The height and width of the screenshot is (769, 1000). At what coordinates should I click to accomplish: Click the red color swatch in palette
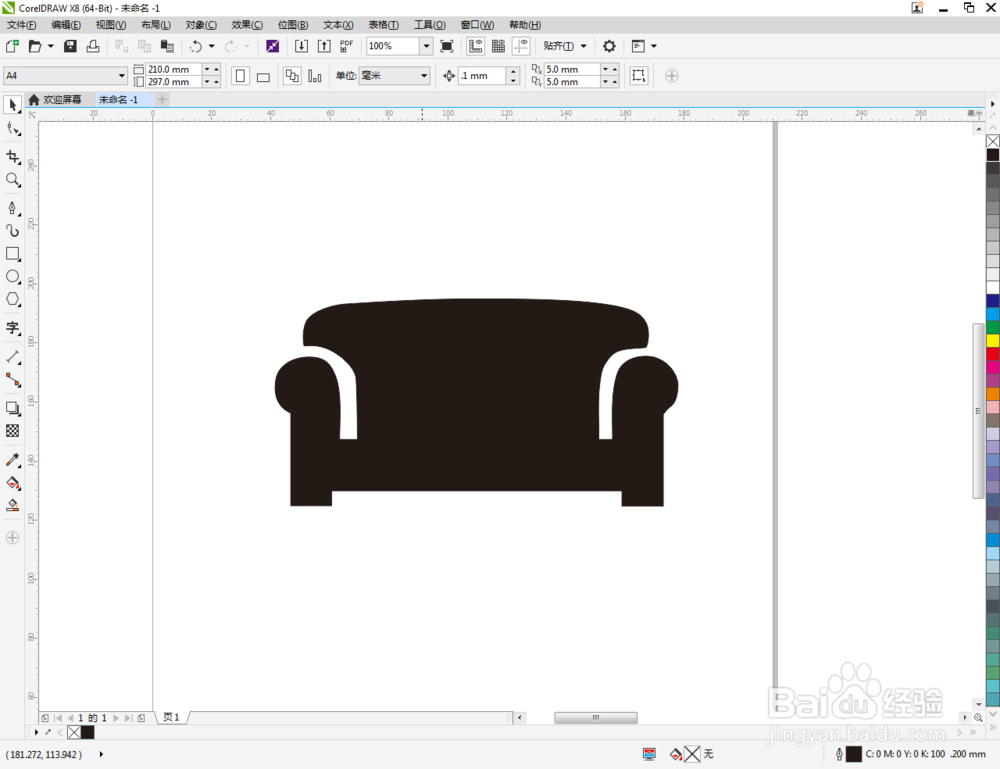(993, 353)
